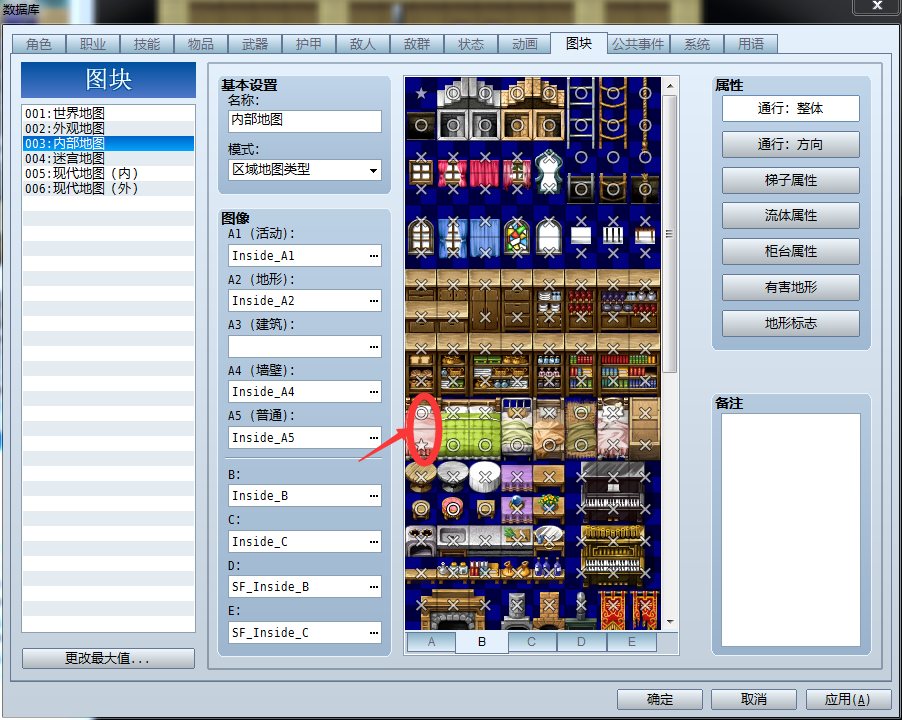Click the round white tablecloth table tile
The height and width of the screenshot is (720, 902).
point(485,477)
